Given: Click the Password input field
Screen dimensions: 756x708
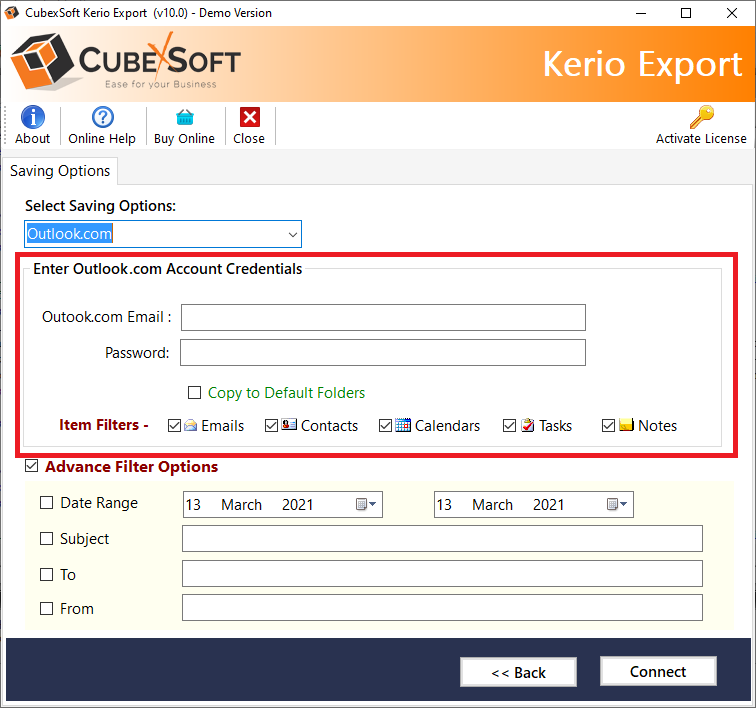Looking at the screenshot, I should point(383,353).
